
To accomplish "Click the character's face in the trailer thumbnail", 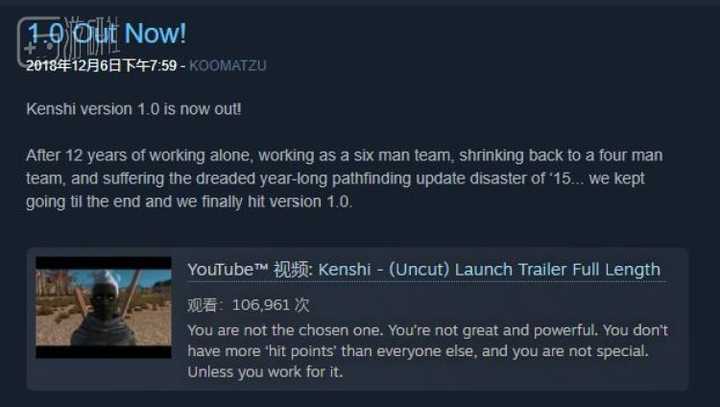I will click(101, 299).
